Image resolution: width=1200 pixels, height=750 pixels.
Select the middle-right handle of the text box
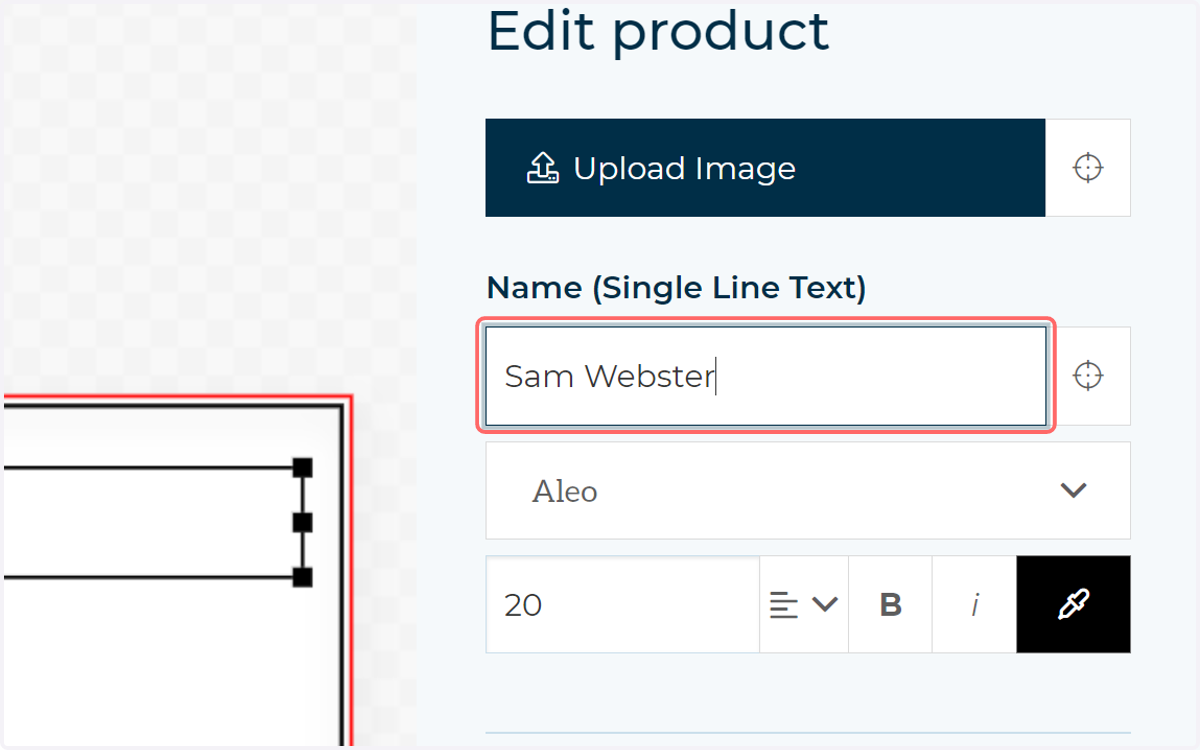point(302,522)
